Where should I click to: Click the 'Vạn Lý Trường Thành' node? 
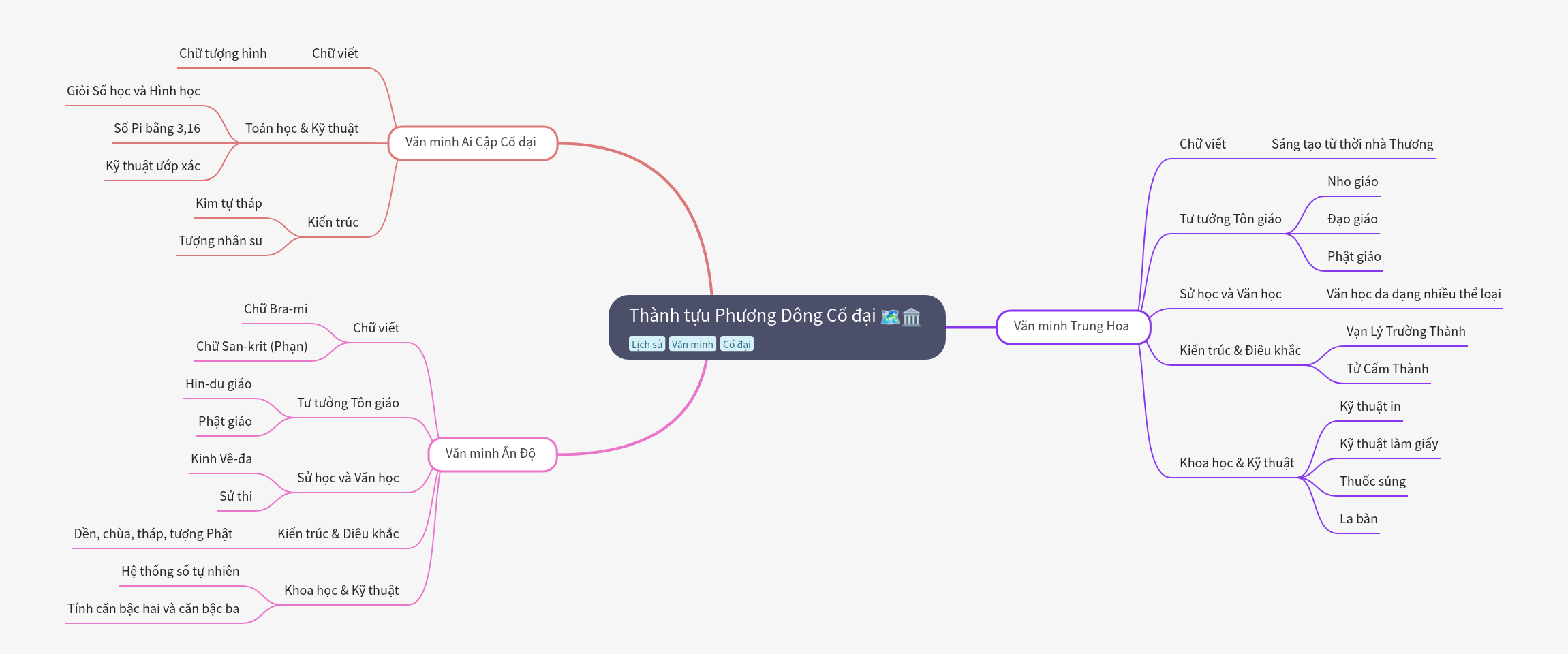pos(1405,332)
